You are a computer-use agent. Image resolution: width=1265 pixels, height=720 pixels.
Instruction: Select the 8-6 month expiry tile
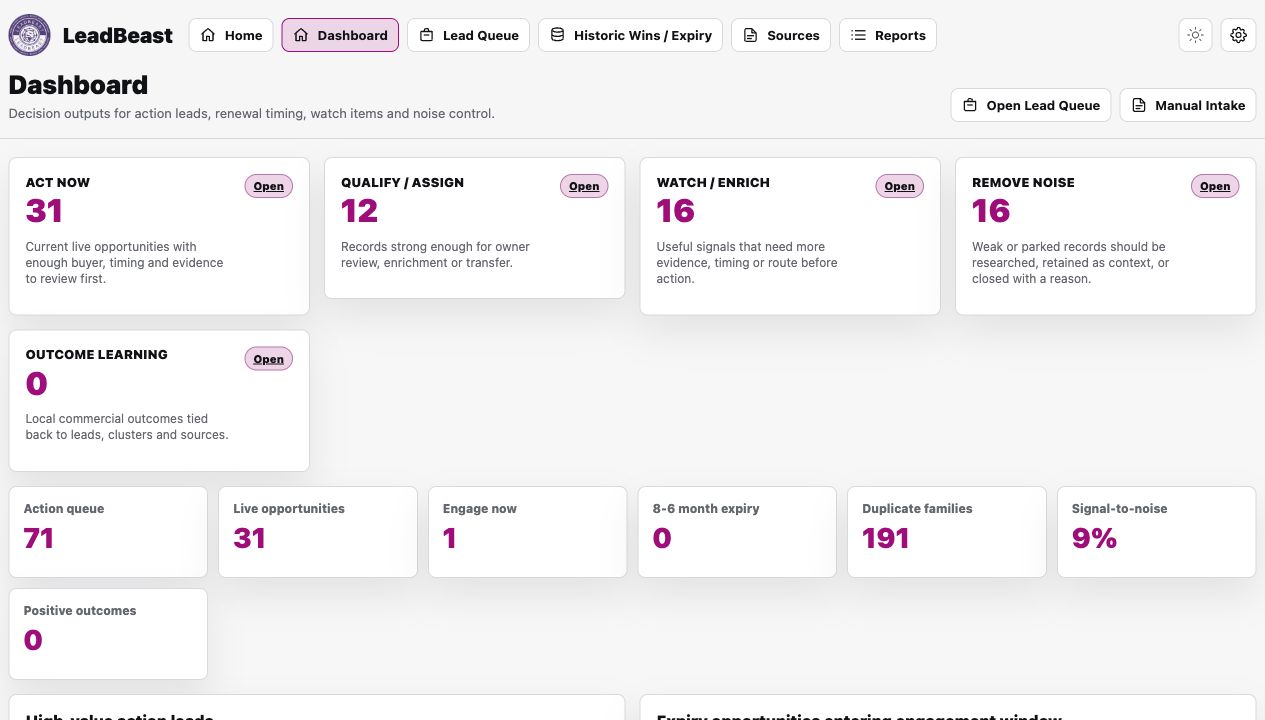[x=737, y=532]
